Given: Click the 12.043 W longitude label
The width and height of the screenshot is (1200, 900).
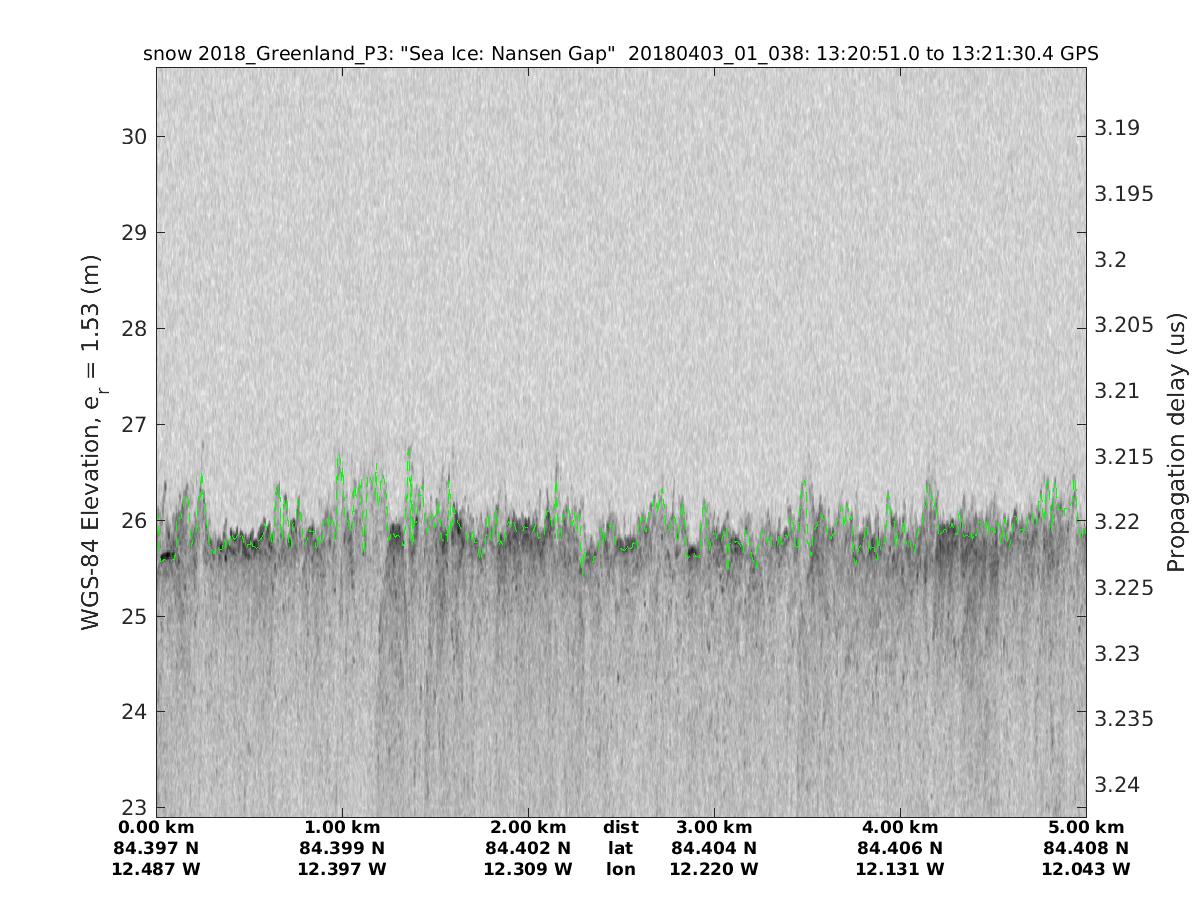Looking at the screenshot, I should [1086, 870].
